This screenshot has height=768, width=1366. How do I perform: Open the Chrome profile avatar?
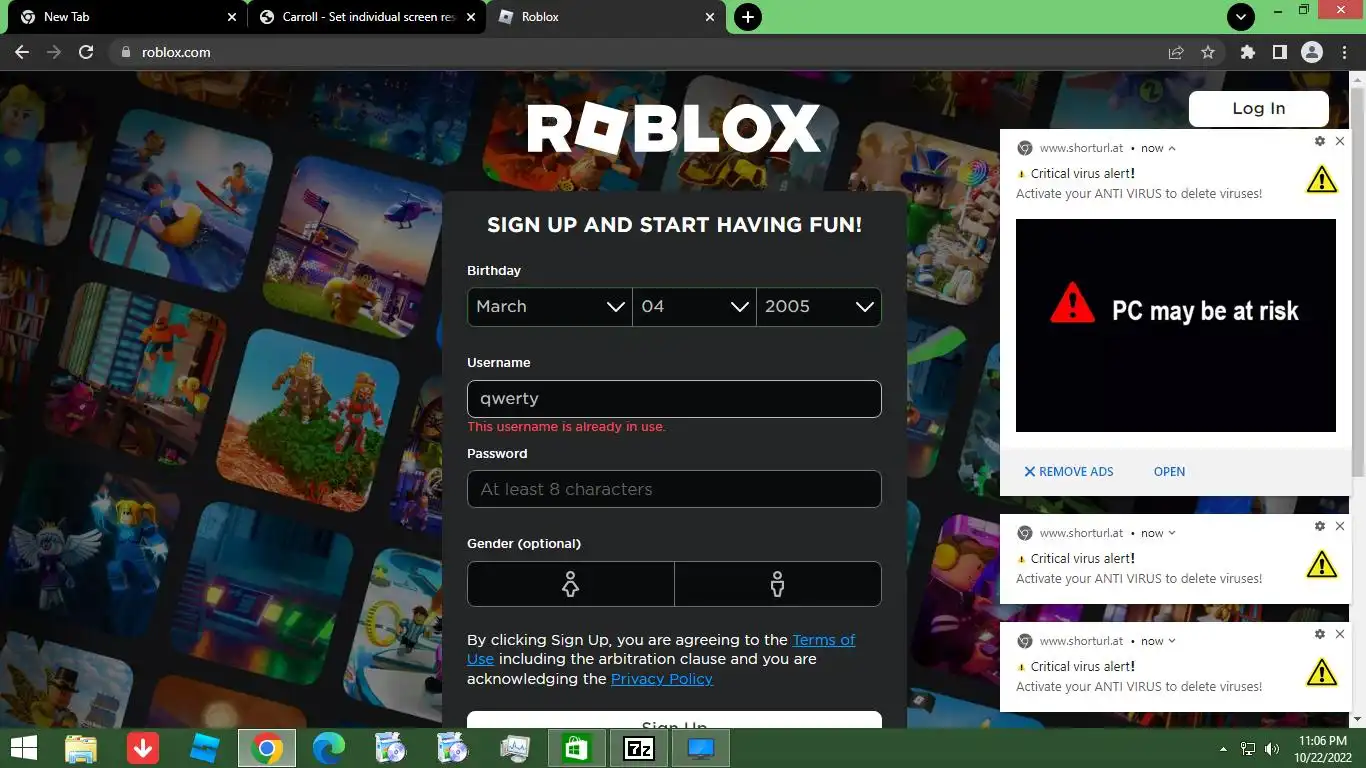coord(1312,52)
